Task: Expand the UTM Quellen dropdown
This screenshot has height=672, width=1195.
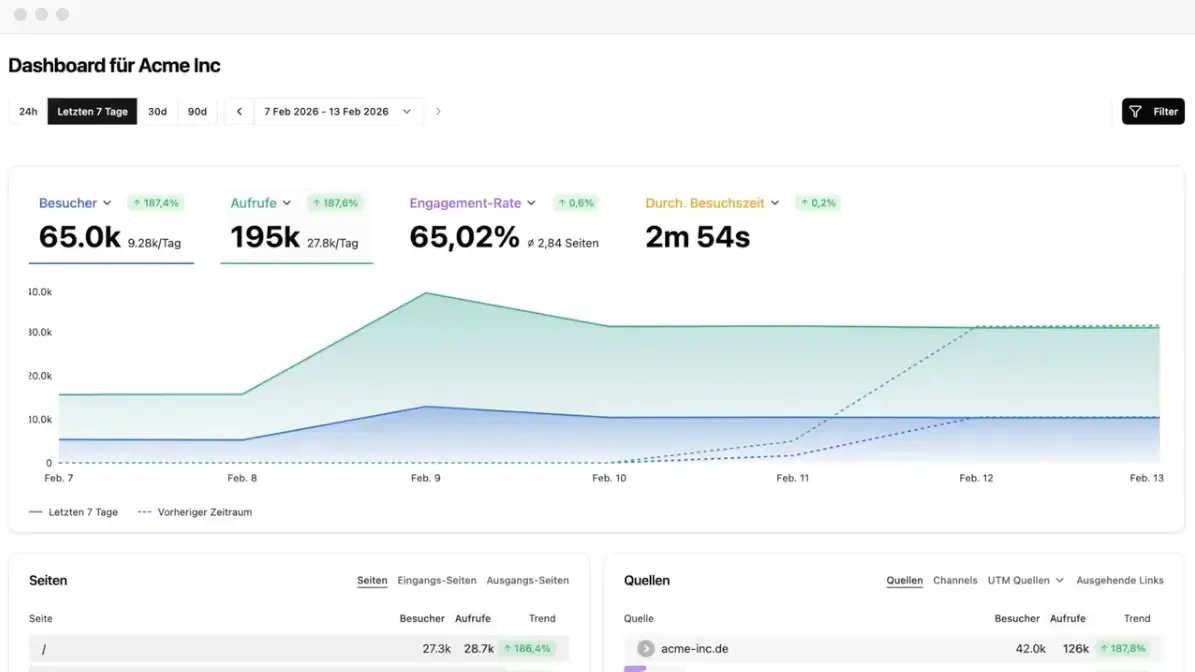Action: pyautogui.click(x=1025, y=581)
